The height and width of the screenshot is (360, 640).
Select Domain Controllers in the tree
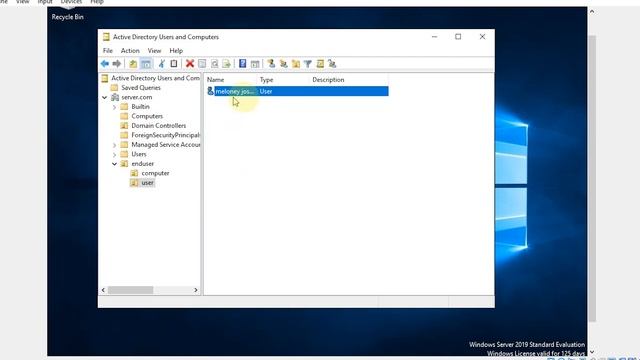159,126
